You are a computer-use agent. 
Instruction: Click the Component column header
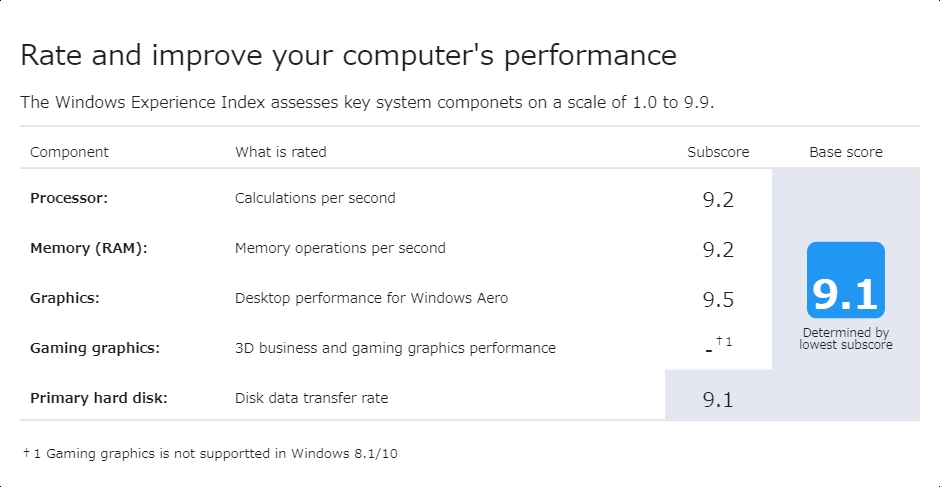click(x=69, y=152)
